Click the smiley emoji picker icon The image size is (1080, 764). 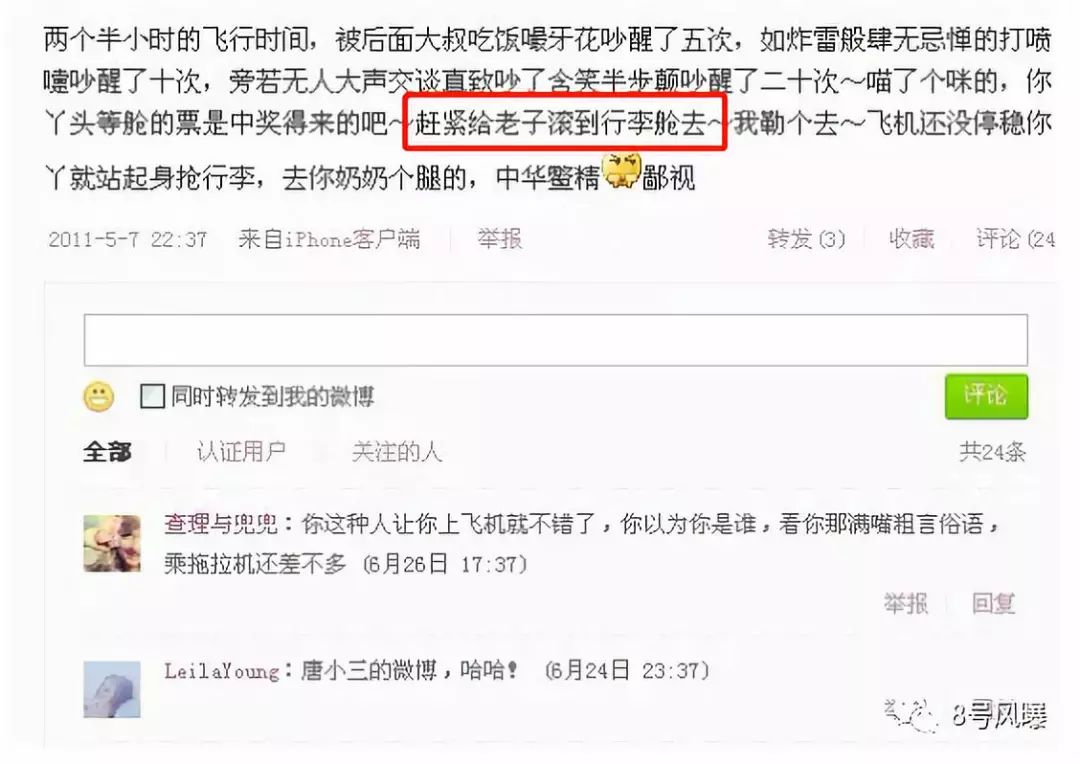coord(98,397)
